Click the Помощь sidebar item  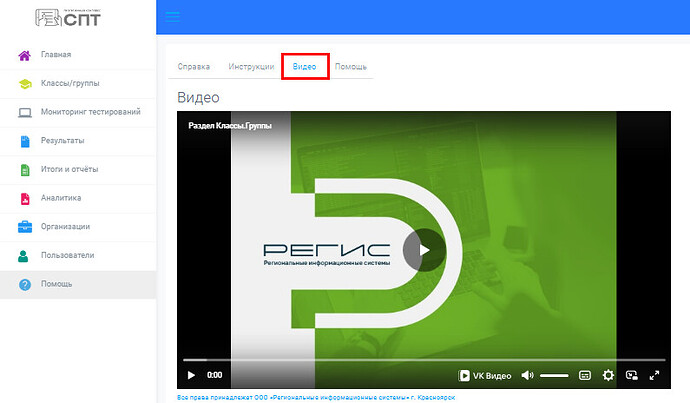pyautogui.click(x=56, y=284)
